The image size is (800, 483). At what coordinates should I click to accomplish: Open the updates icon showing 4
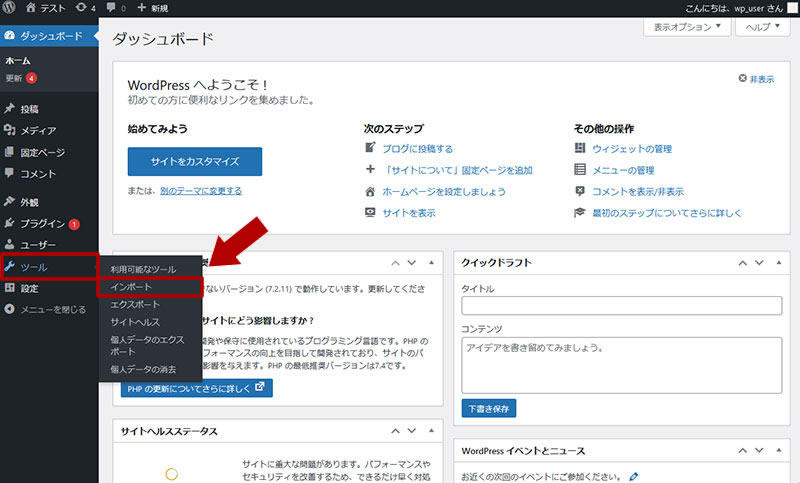pyautogui.click(x=85, y=8)
